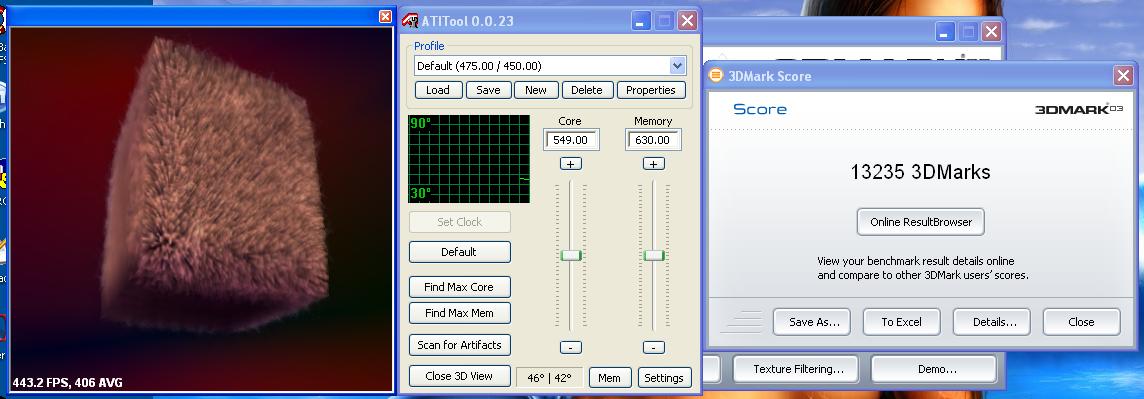
Task: Decrease Core clock with minus button
Action: point(571,347)
